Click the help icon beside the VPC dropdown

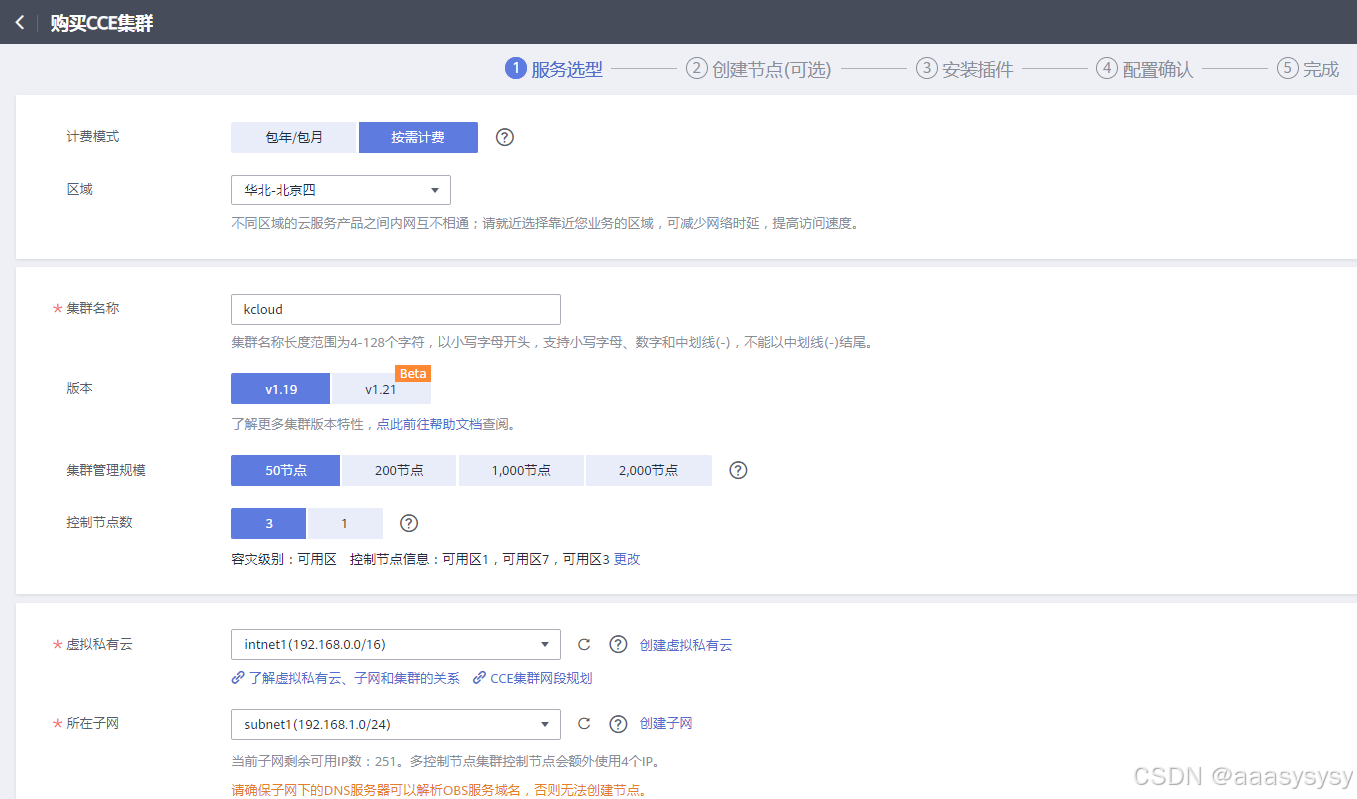click(x=617, y=644)
